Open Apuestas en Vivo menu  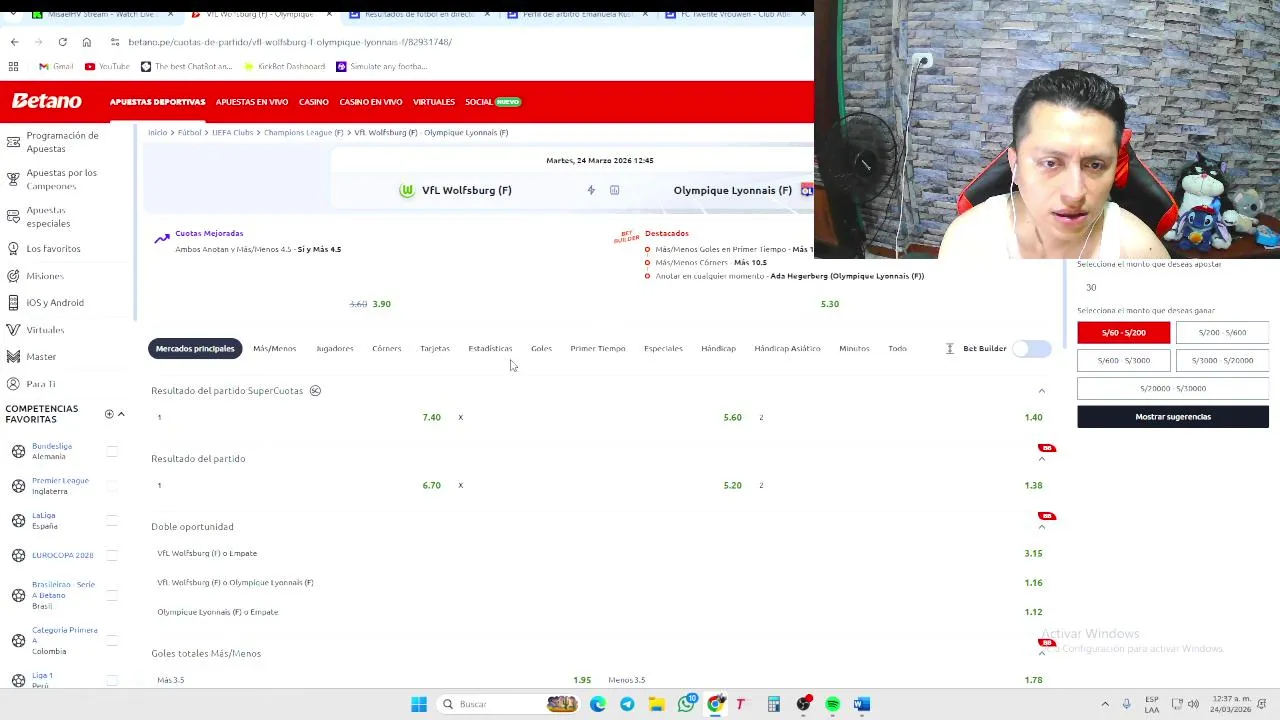252,102
